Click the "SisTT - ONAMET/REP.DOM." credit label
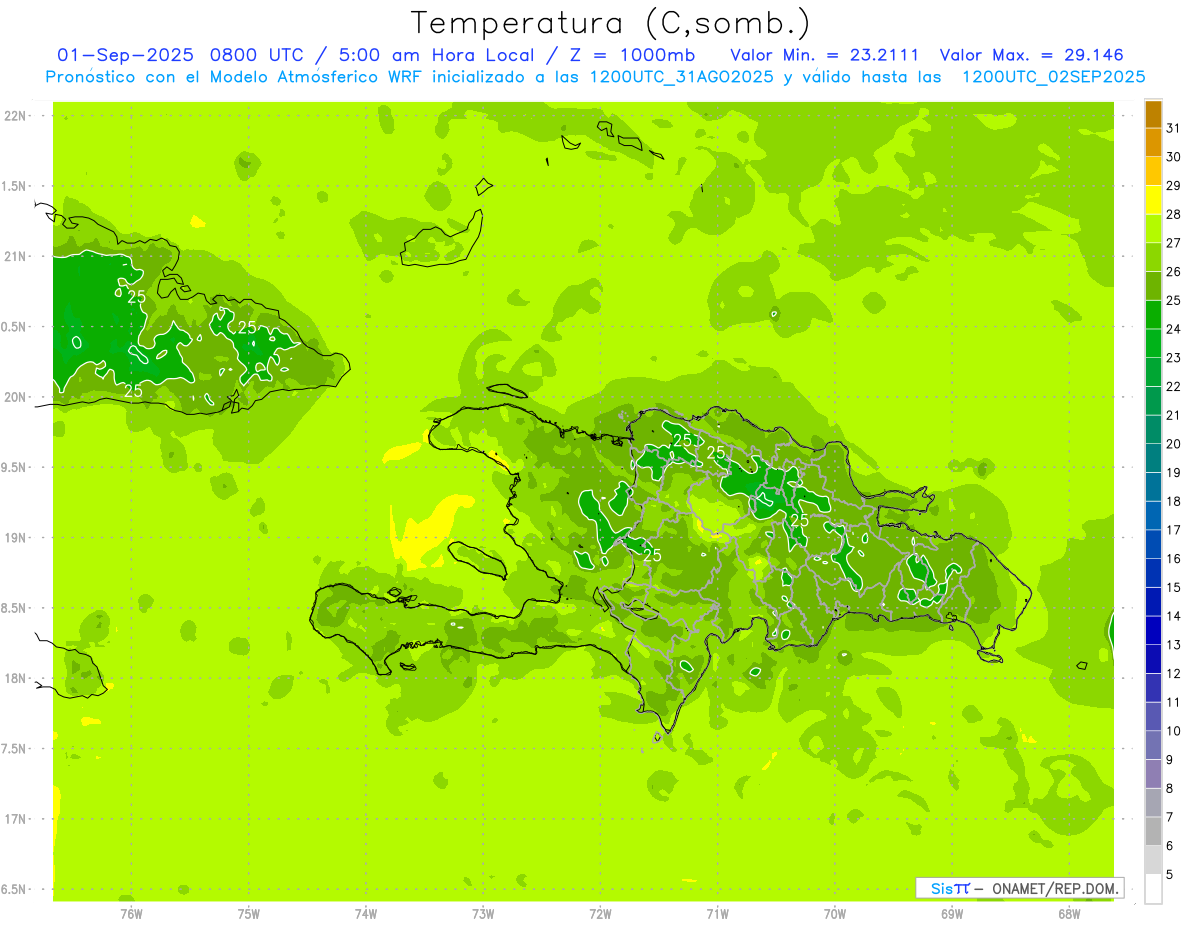The height and width of the screenshot is (927, 1200). coord(1019,888)
